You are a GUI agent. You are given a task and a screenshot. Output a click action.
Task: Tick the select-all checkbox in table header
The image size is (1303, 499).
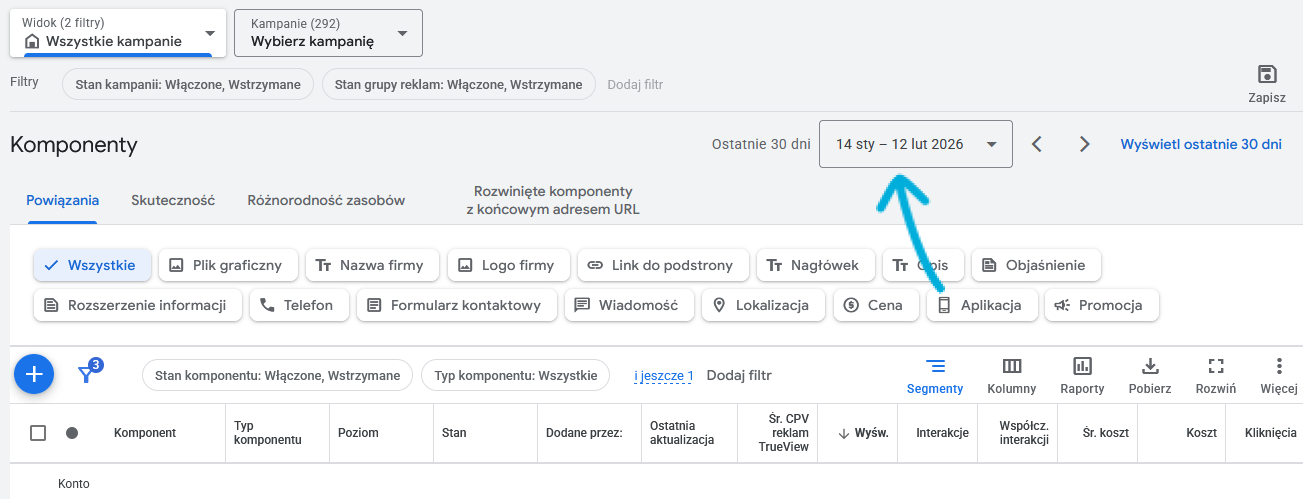tap(38, 433)
